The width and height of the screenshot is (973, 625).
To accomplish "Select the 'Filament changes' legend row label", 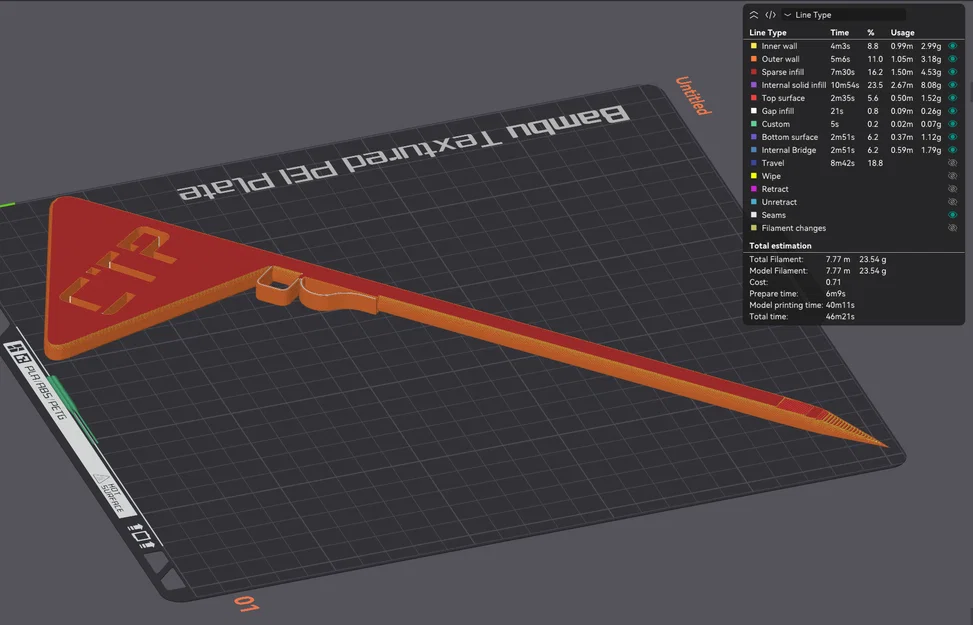I will [x=794, y=228].
